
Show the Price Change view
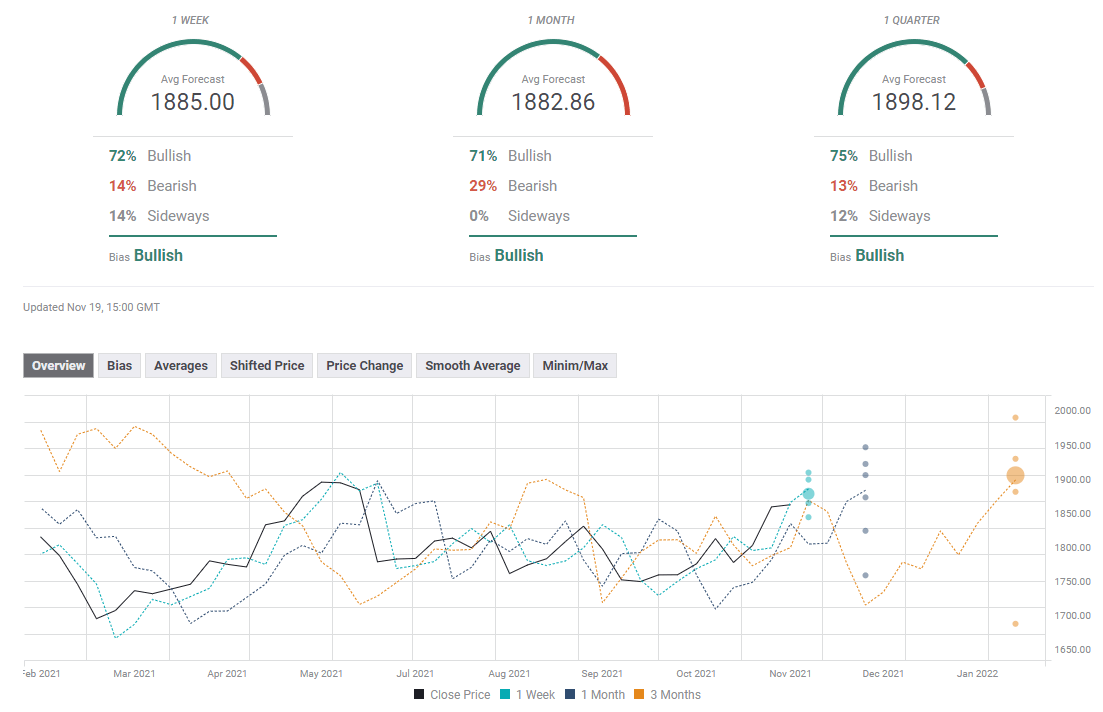365,366
